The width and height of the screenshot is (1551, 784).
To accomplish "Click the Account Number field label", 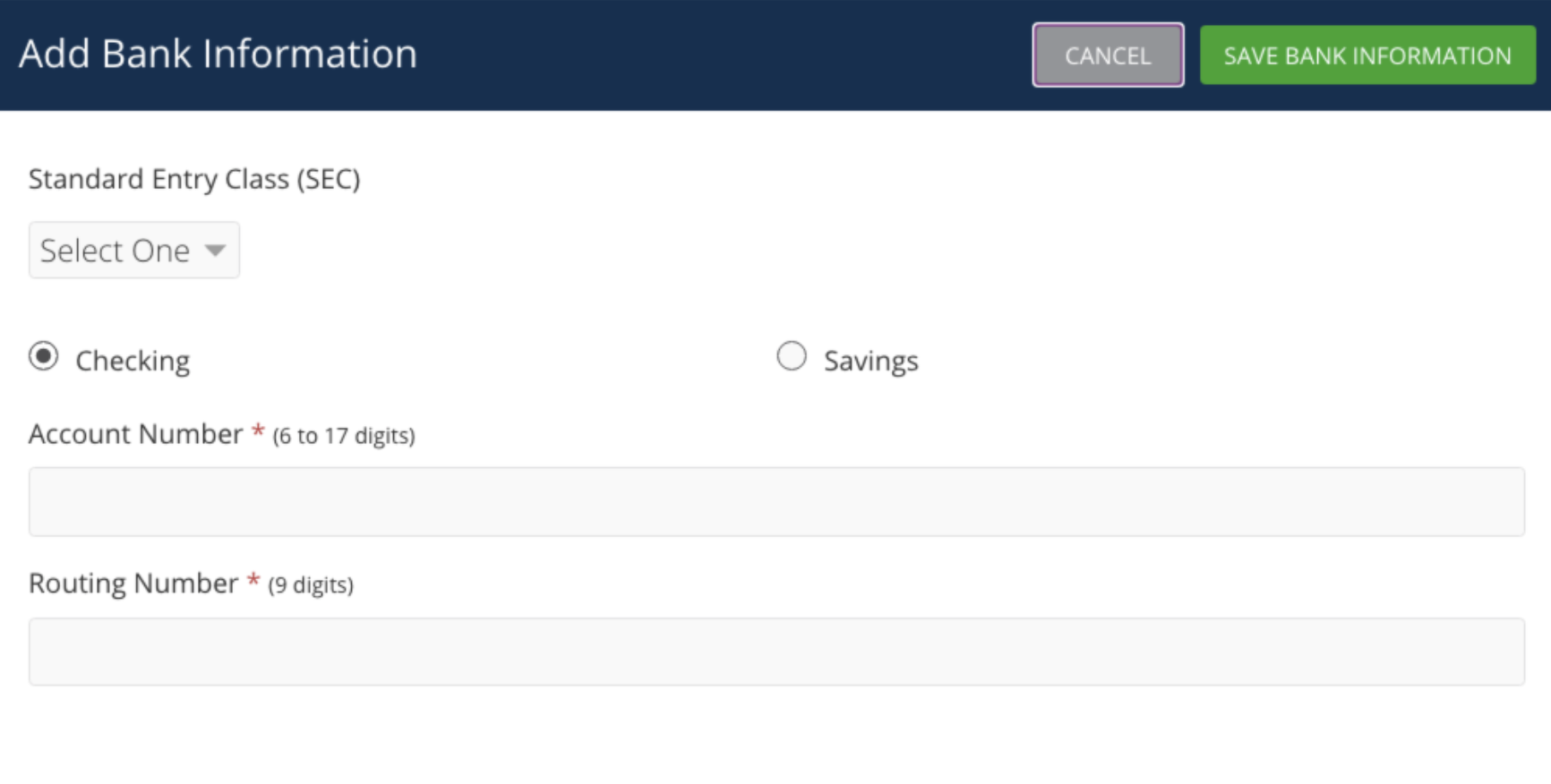I will click(x=135, y=434).
